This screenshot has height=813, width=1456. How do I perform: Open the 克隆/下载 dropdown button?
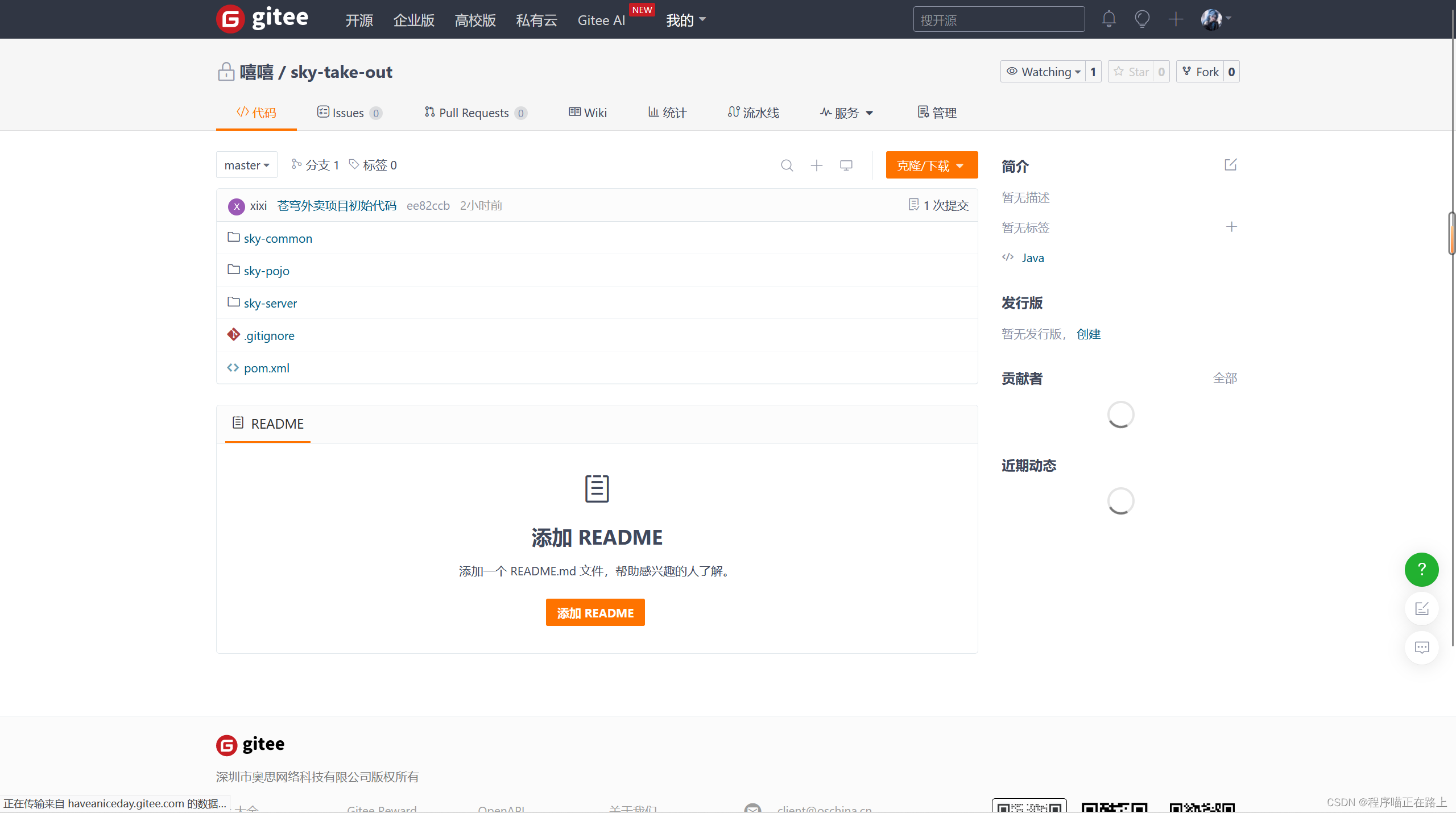[932, 165]
